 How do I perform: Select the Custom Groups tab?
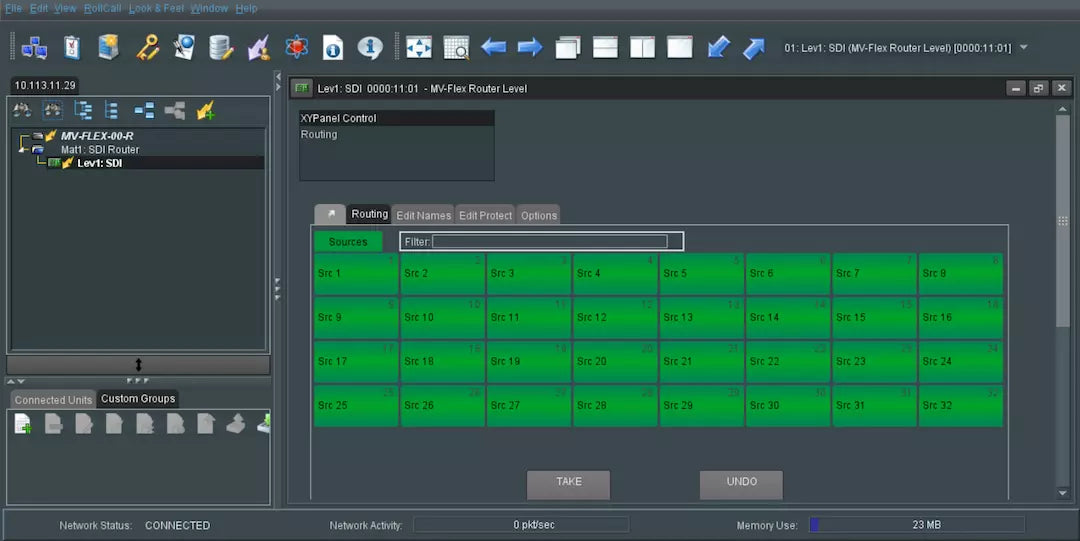138,399
